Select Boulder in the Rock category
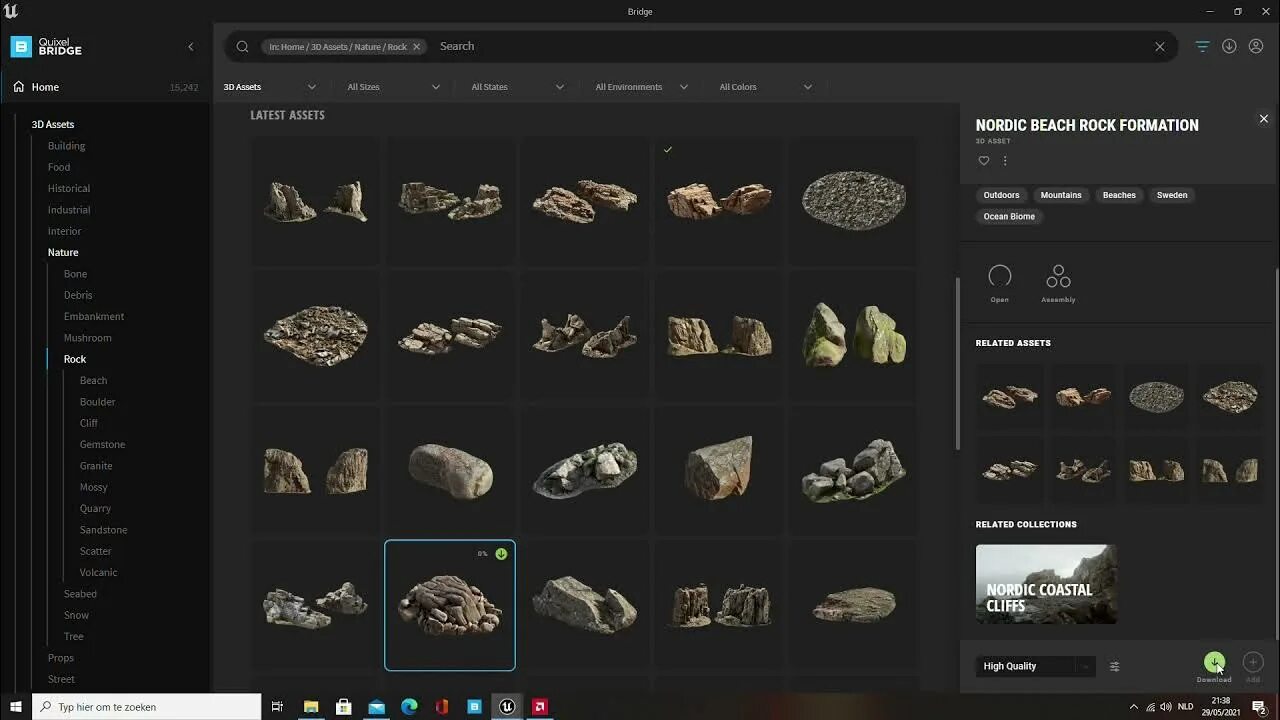This screenshot has width=1280, height=720. pos(97,402)
